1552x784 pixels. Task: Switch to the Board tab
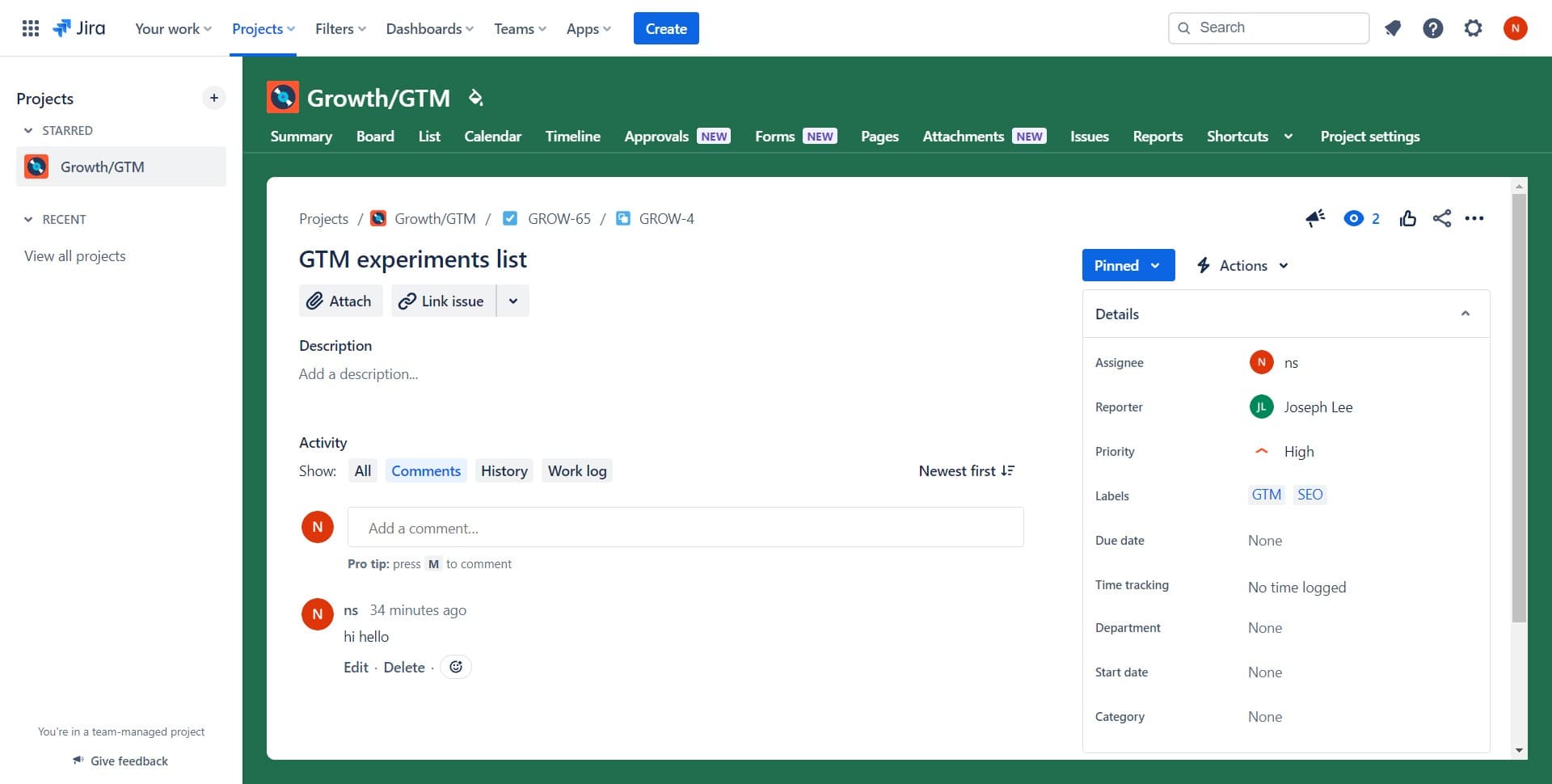(x=375, y=136)
